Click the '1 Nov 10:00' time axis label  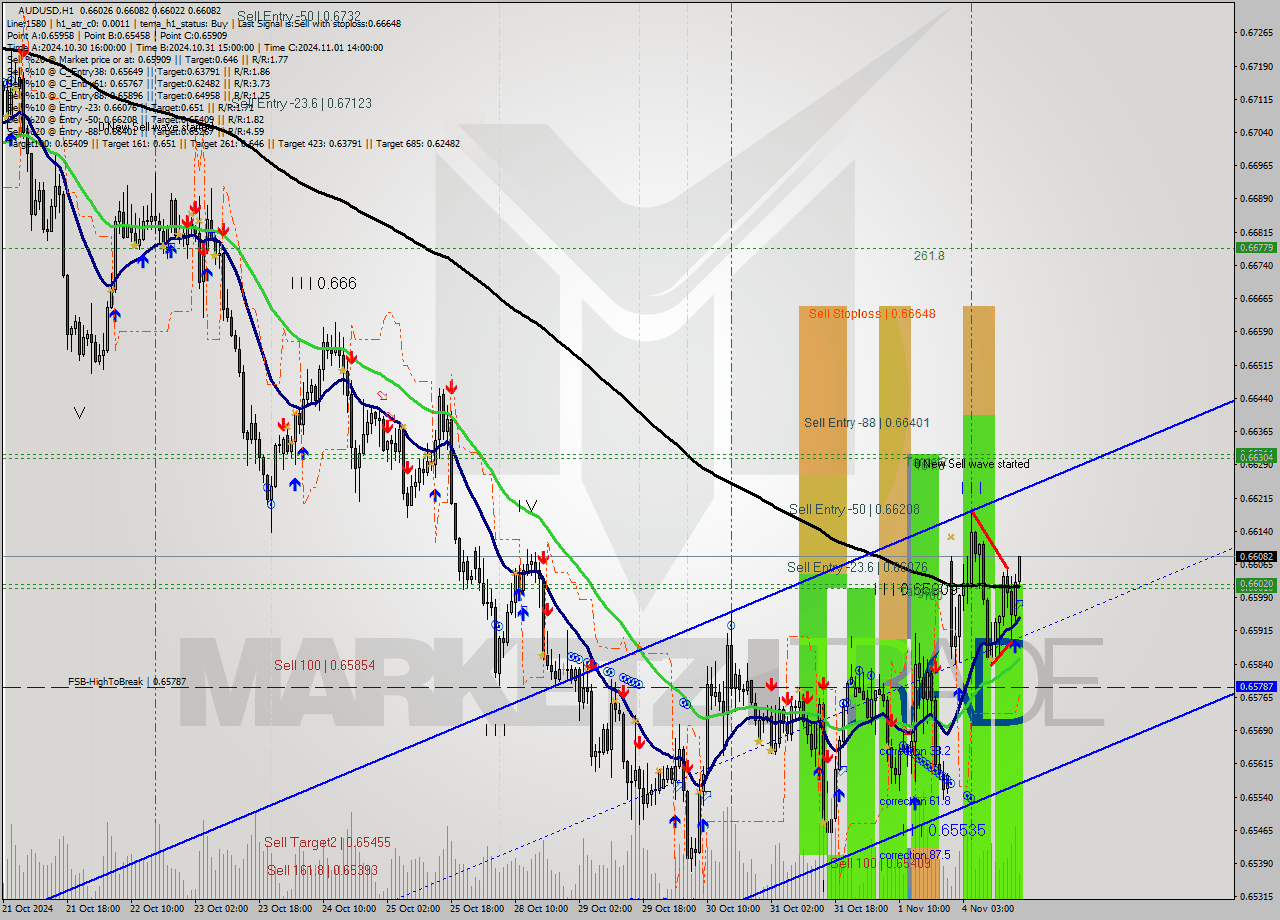(x=923, y=909)
